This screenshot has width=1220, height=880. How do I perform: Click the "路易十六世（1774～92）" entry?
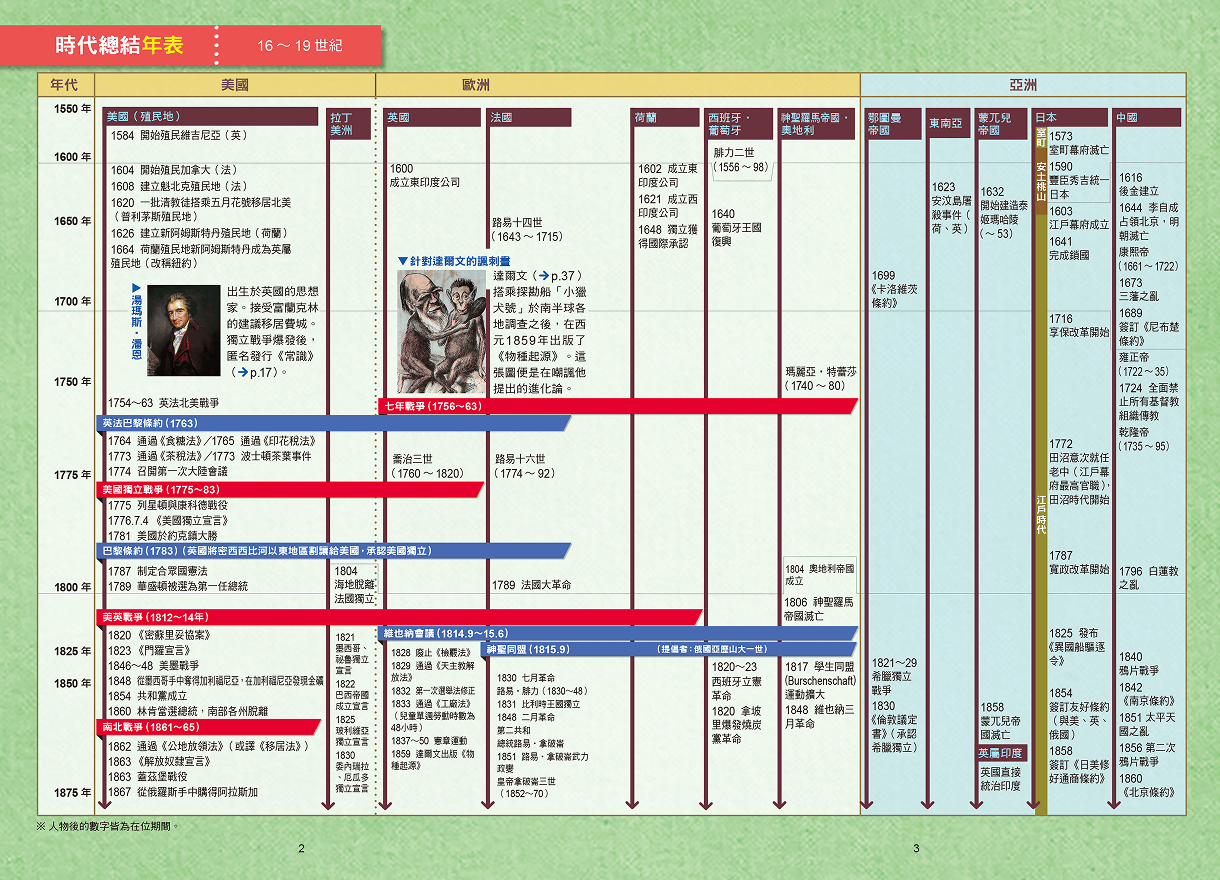[525, 466]
